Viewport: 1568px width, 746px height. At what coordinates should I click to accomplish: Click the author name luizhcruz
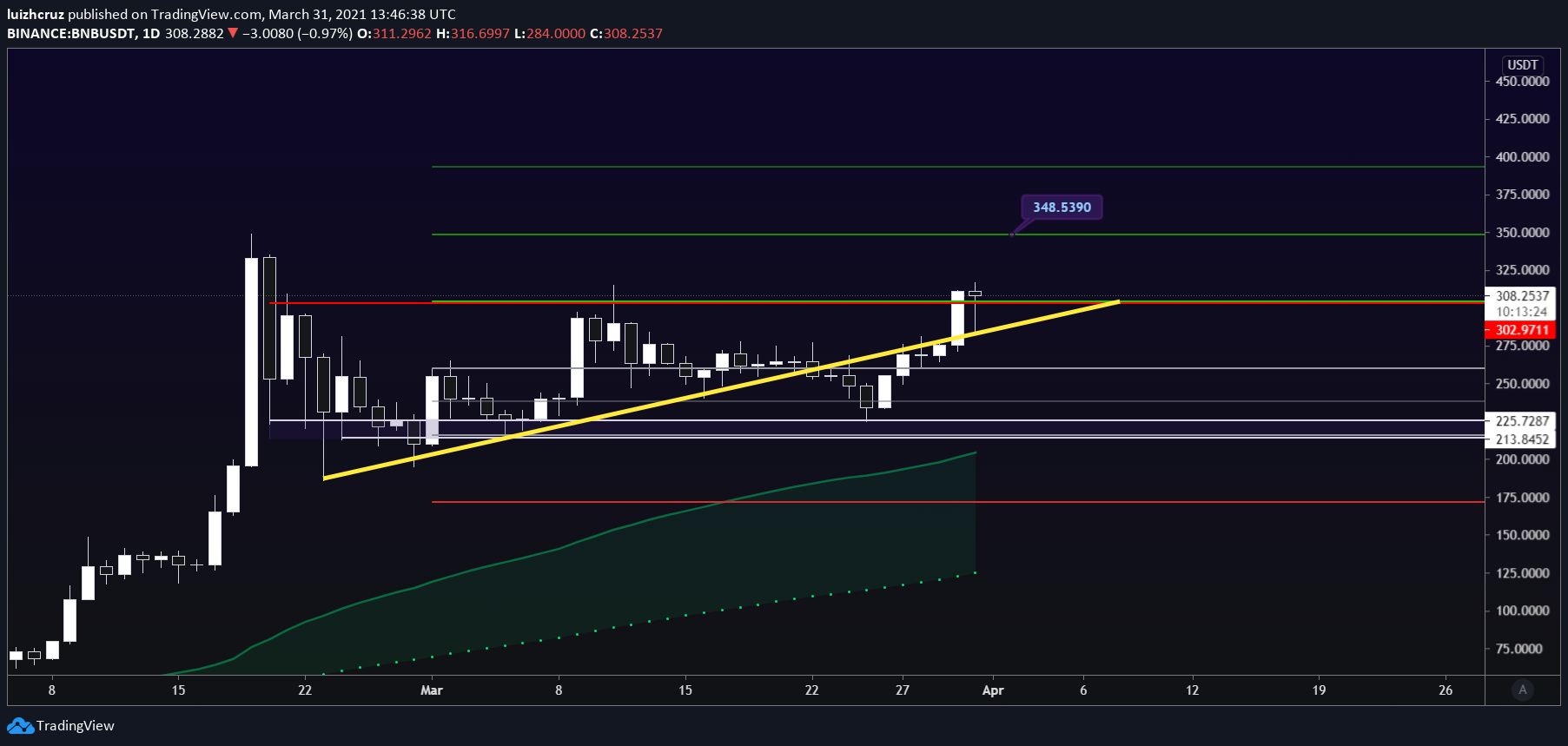pos(36,15)
